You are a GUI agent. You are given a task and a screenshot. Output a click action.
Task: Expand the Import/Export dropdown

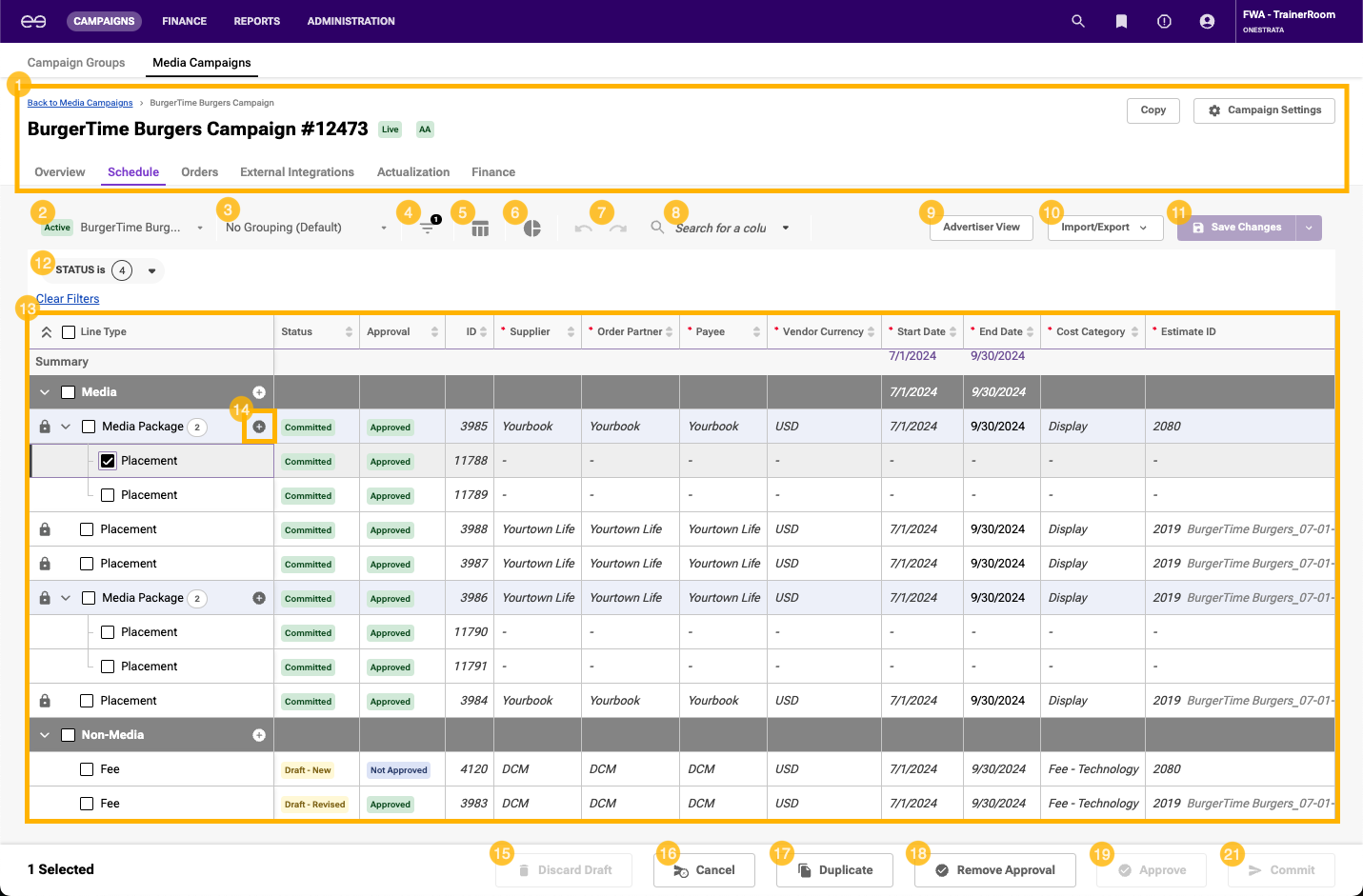click(1105, 228)
